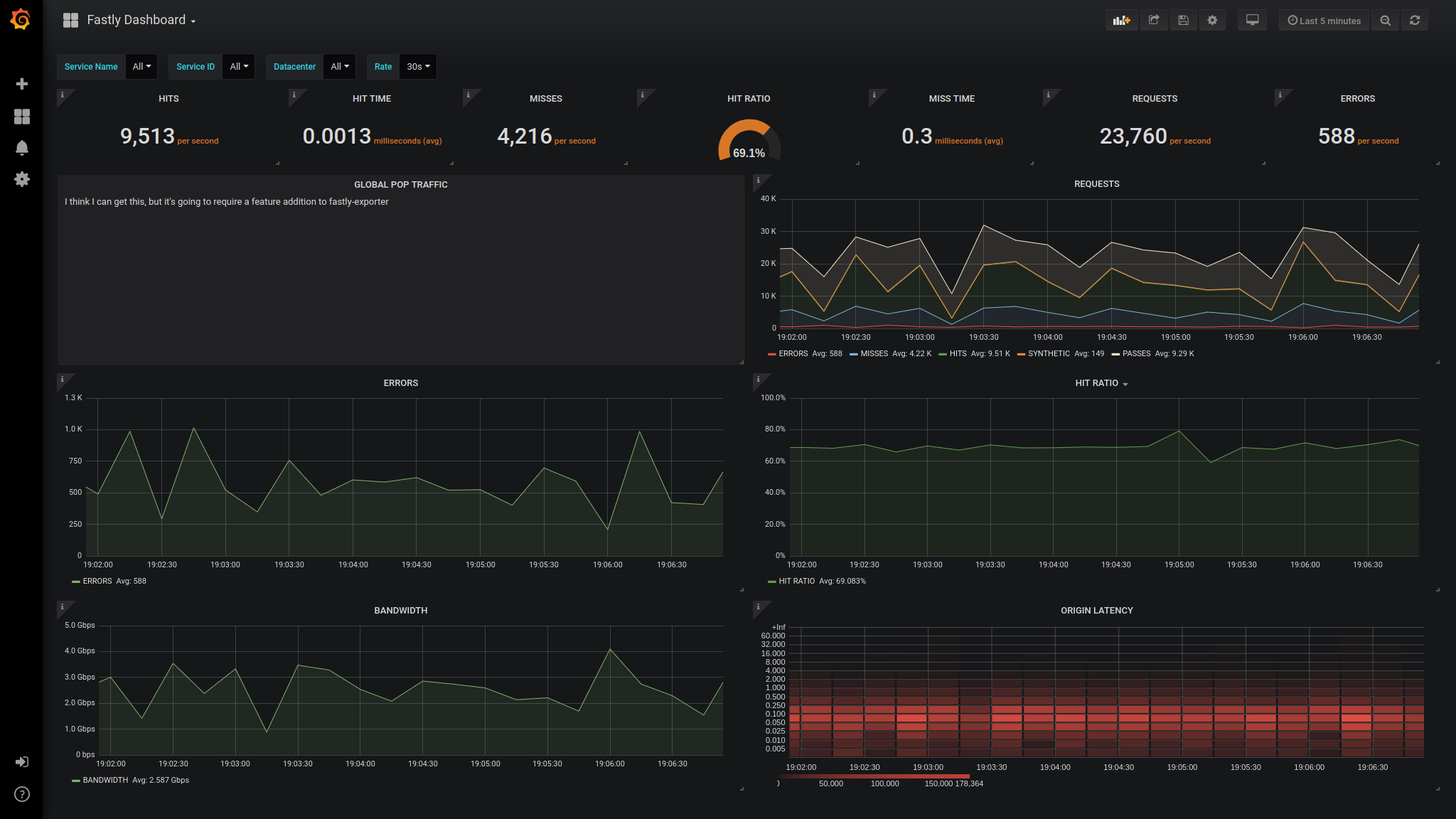This screenshot has width=1456, height=819.
Task: Toggle the MISSES series in Requests legend
Action: 874,354
